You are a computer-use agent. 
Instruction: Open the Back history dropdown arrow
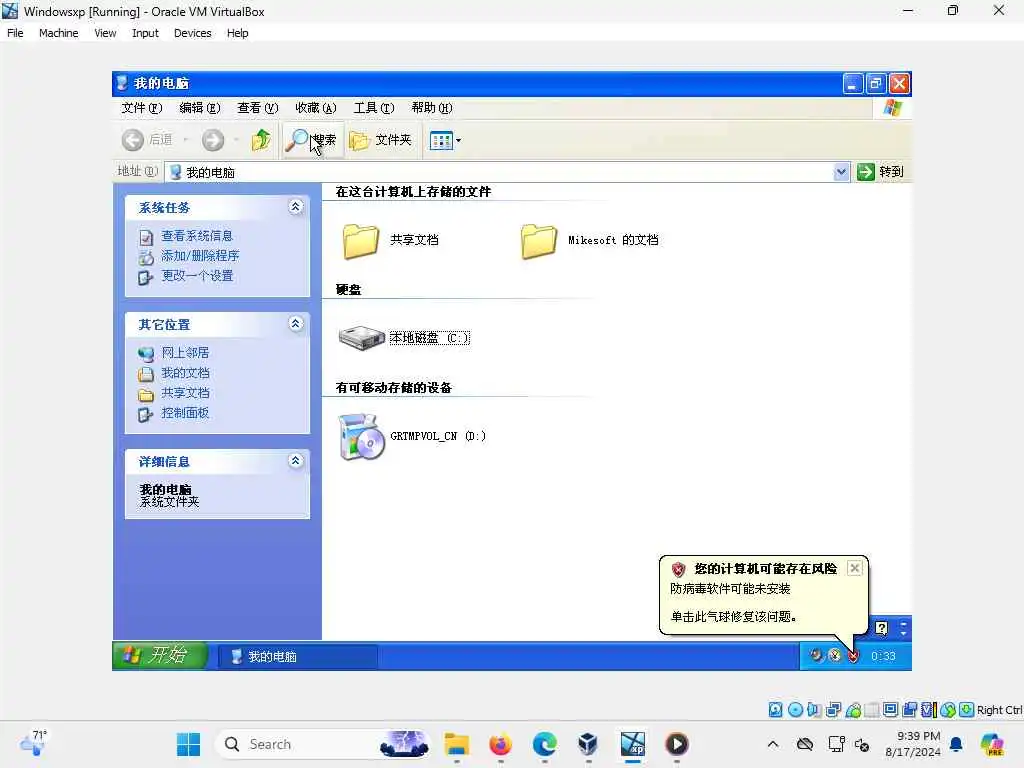pos(185,140)
